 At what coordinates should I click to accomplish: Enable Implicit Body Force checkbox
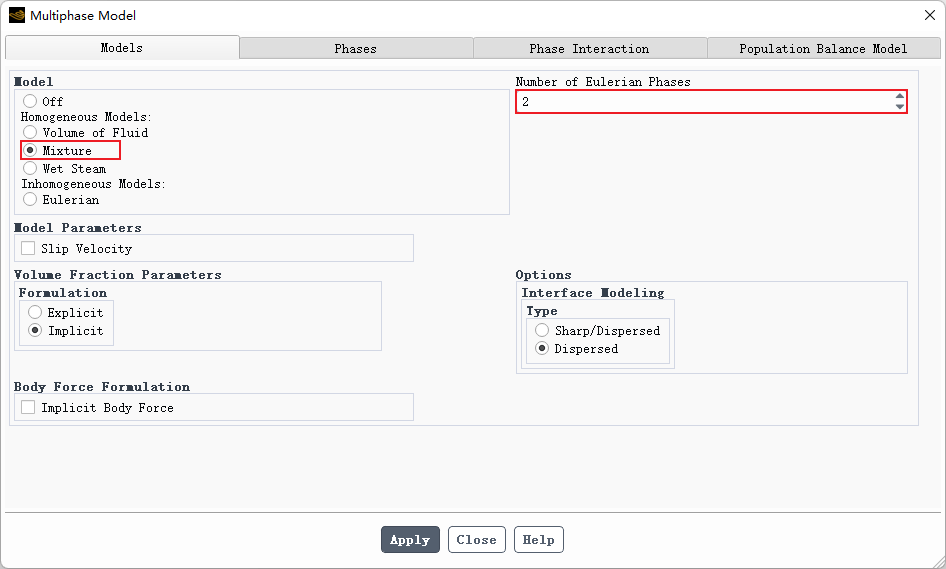coord(28,407)
